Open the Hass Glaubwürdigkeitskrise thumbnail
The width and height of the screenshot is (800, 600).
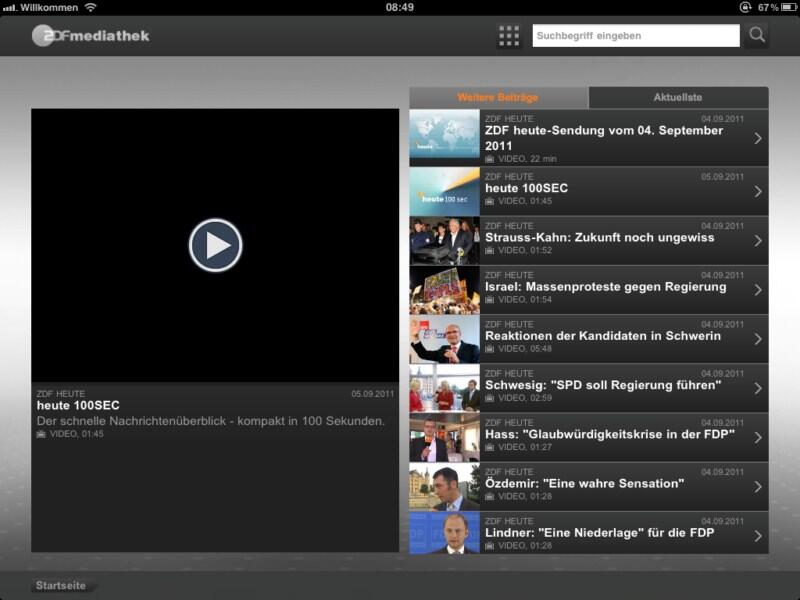pyautogui.click(x=444, y=438)
